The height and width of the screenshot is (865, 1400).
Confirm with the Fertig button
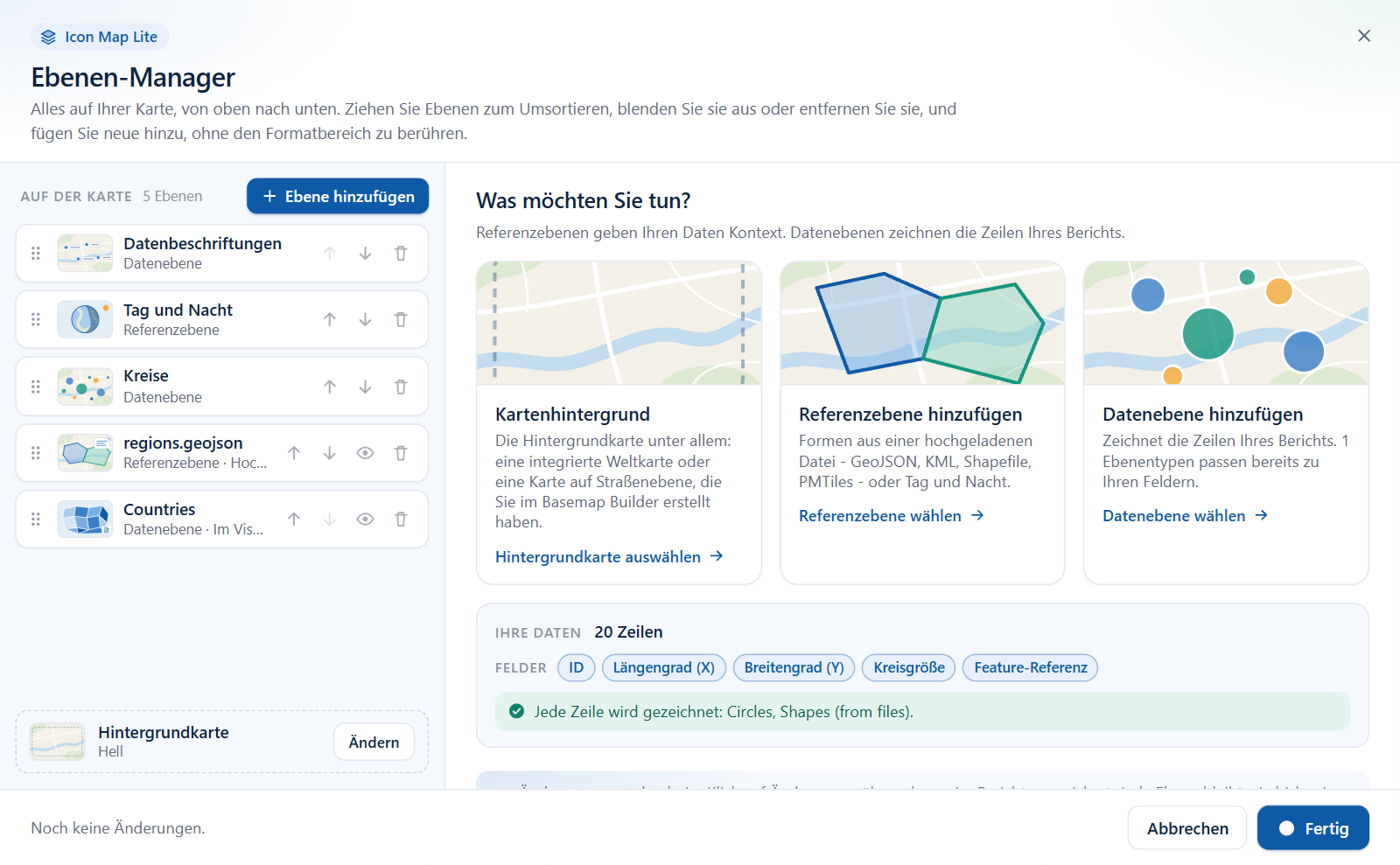coord(1313,828)
